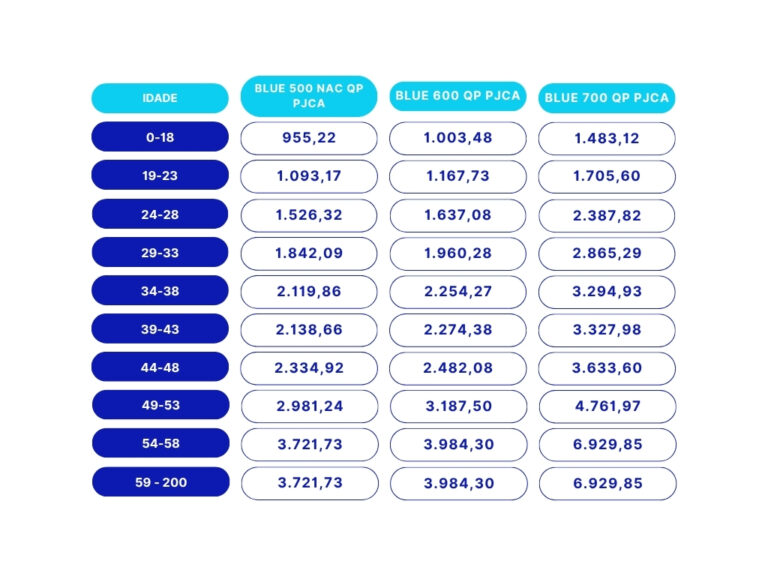Click the 4.761,97 price cell
Image resolution: width=768 pixels, height=576 pixels.
pos(607,406)
